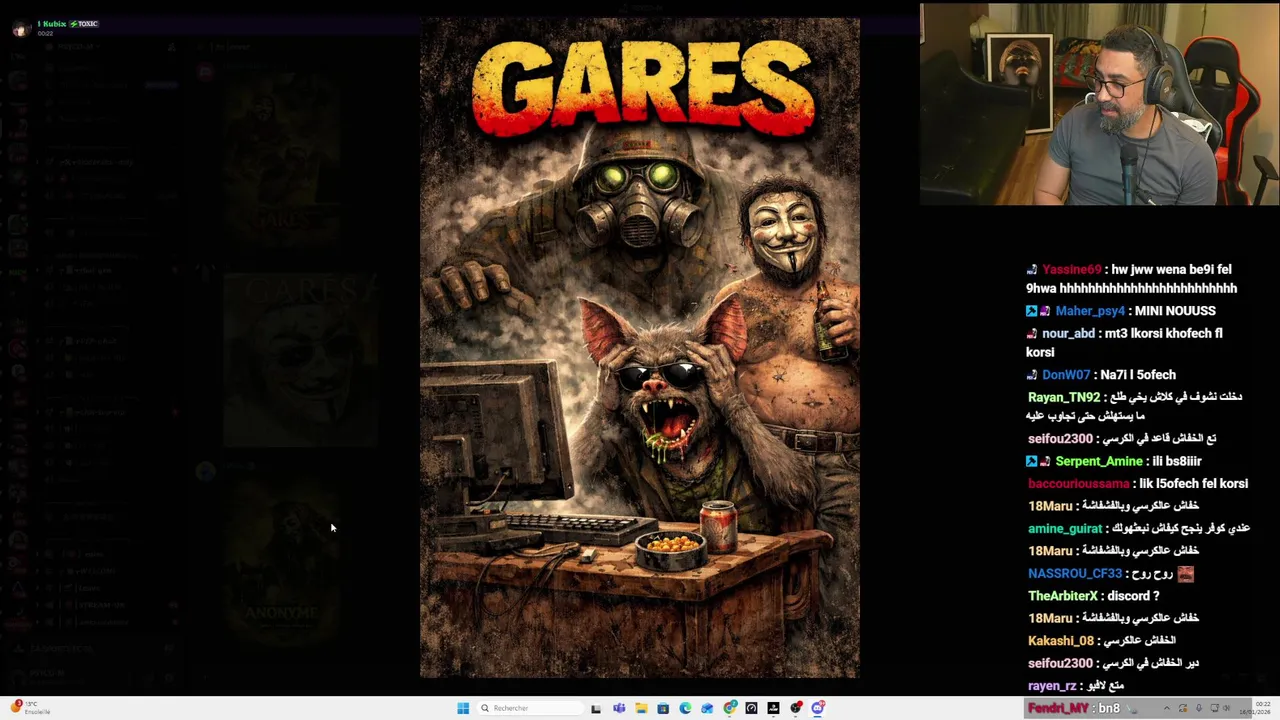1280x720 pixels.
Task: Click username baccourioussama in chat
Action: point(1078,484)
